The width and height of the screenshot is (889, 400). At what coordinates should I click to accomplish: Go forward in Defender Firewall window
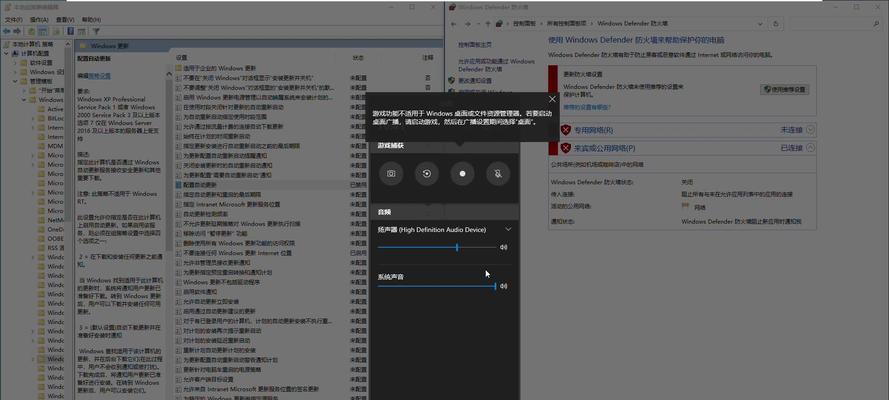click(467, 24)
